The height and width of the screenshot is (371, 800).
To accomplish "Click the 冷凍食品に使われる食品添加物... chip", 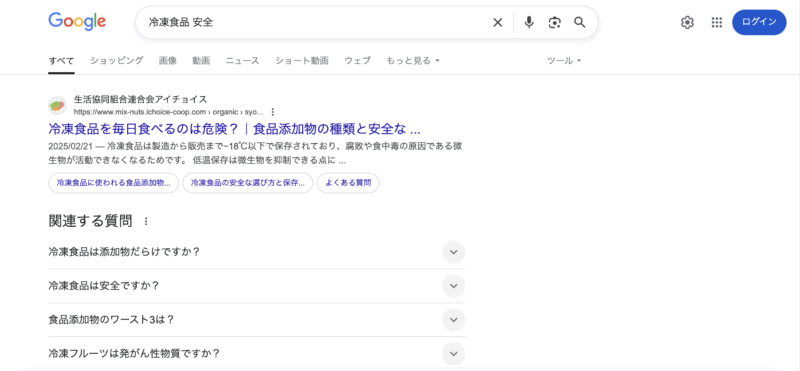I will 113,183.
